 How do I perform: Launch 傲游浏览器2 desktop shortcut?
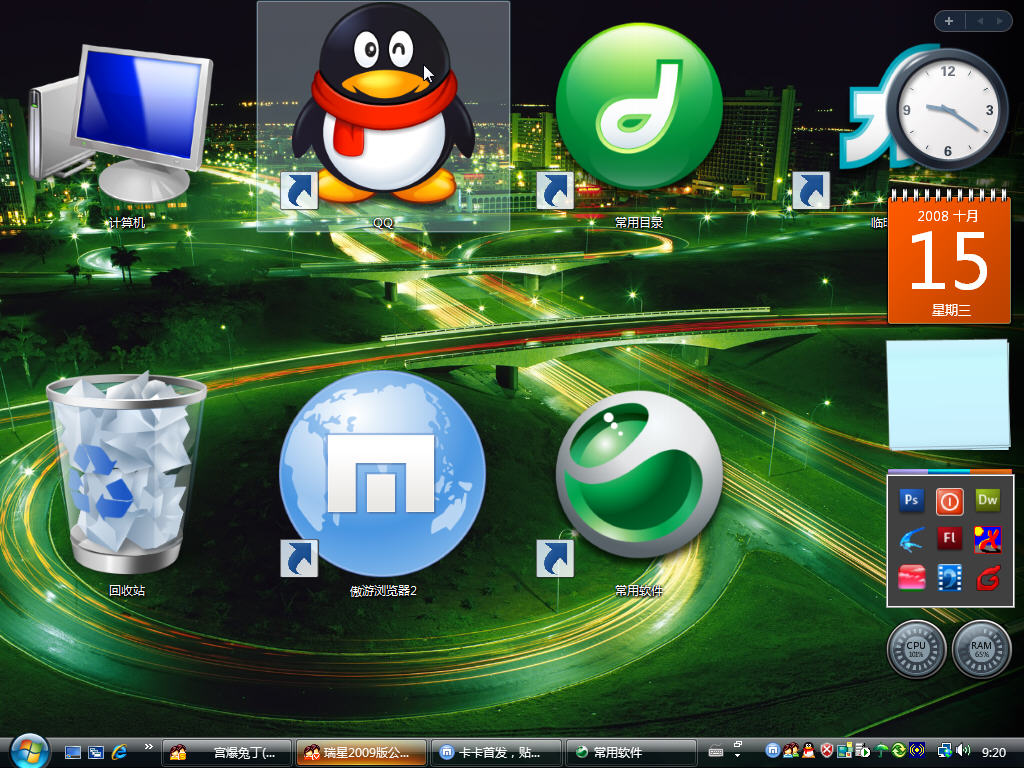[383, 483]
